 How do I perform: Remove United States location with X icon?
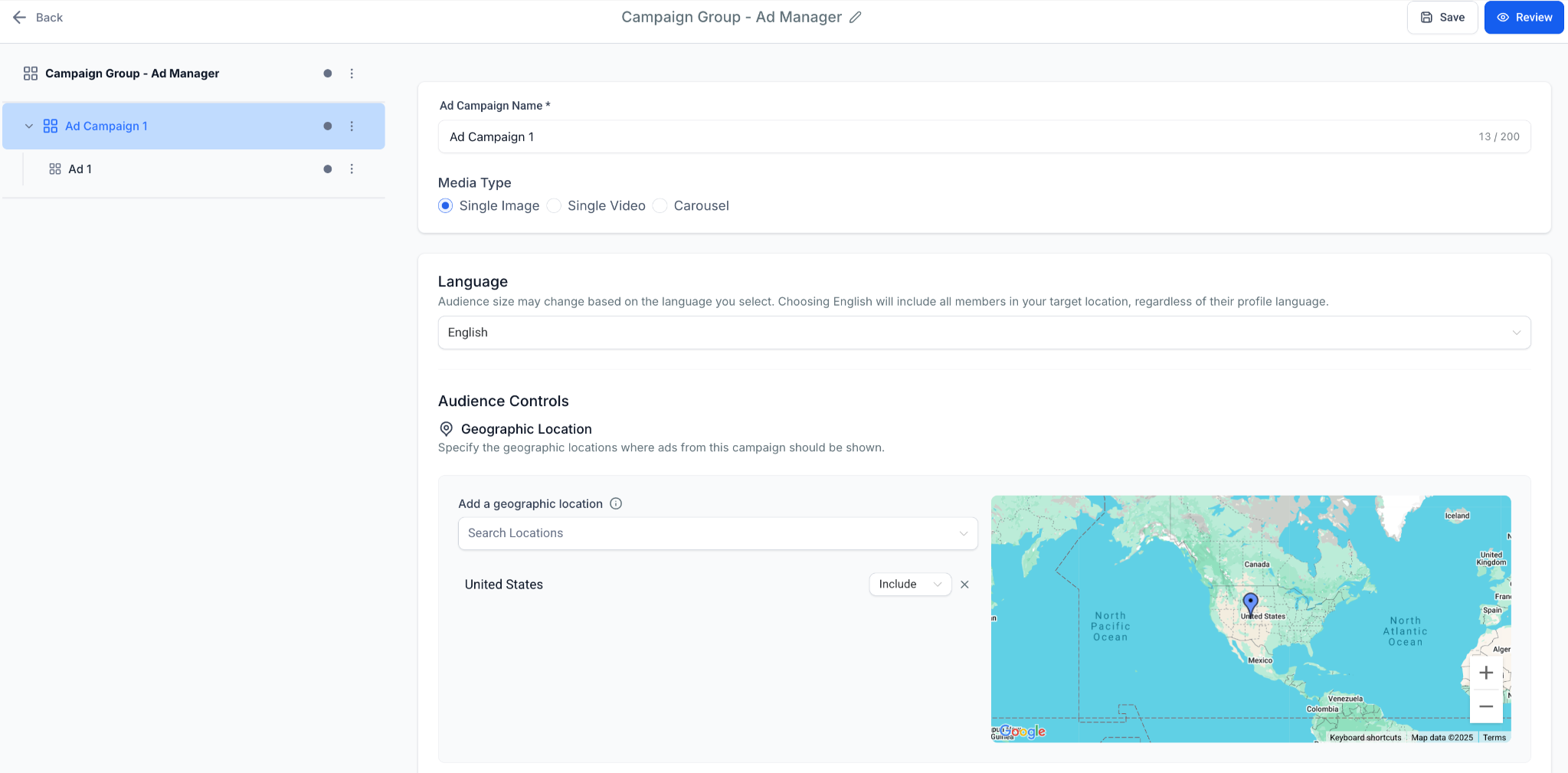(x=964, y=585)
